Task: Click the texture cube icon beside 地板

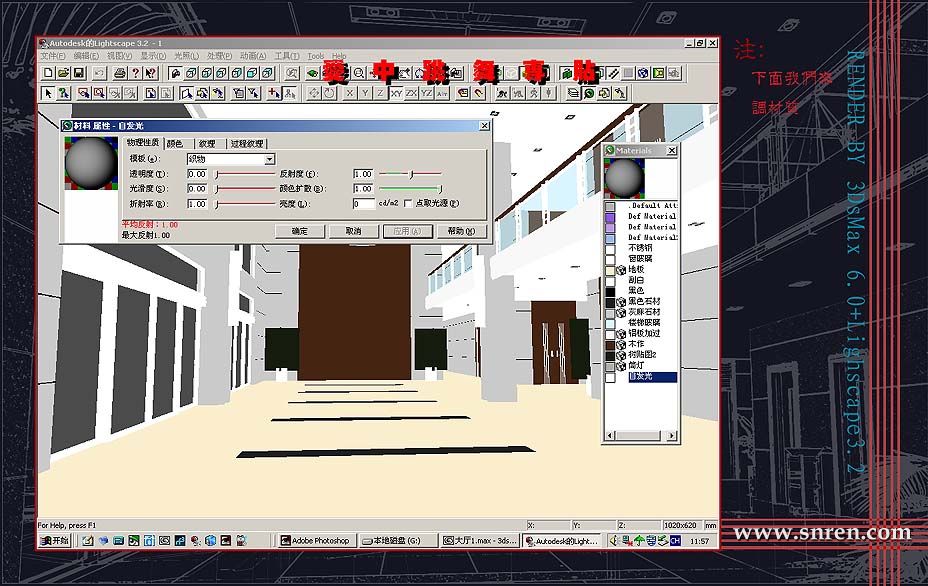Action: point(621,270)
